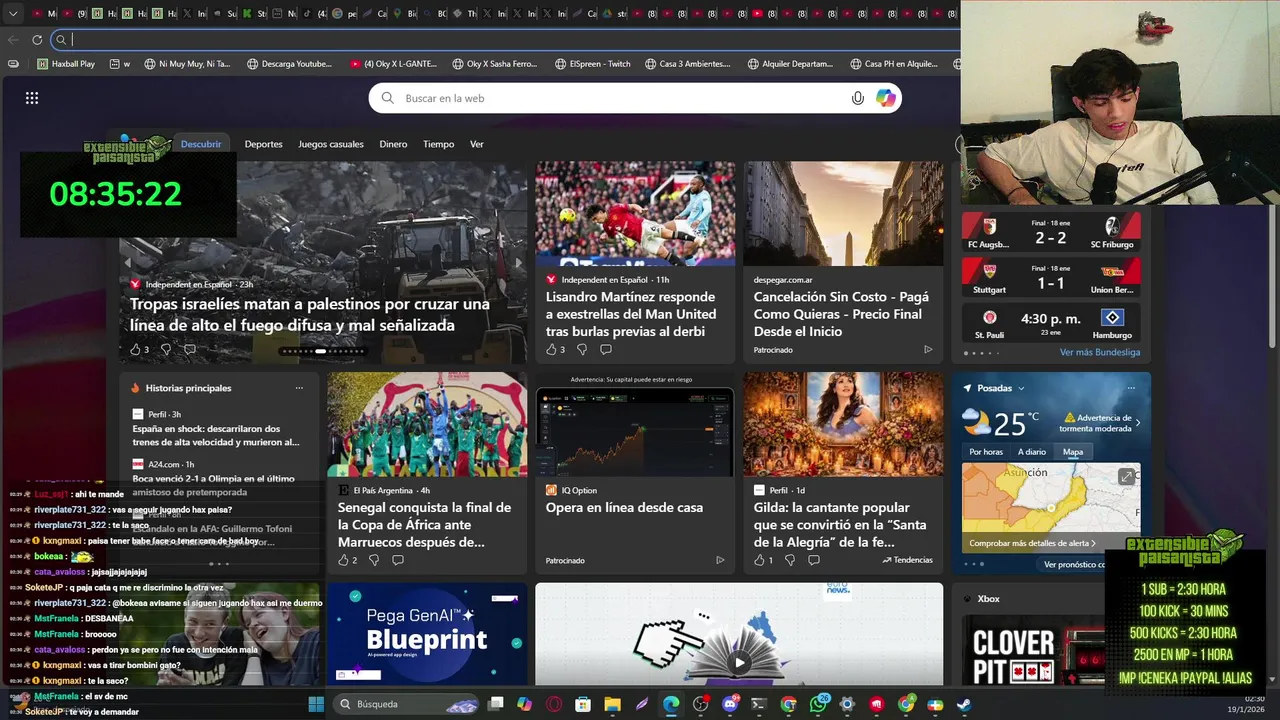Switch to Deportes tab
1280x720 pixels.
point(263,144)
